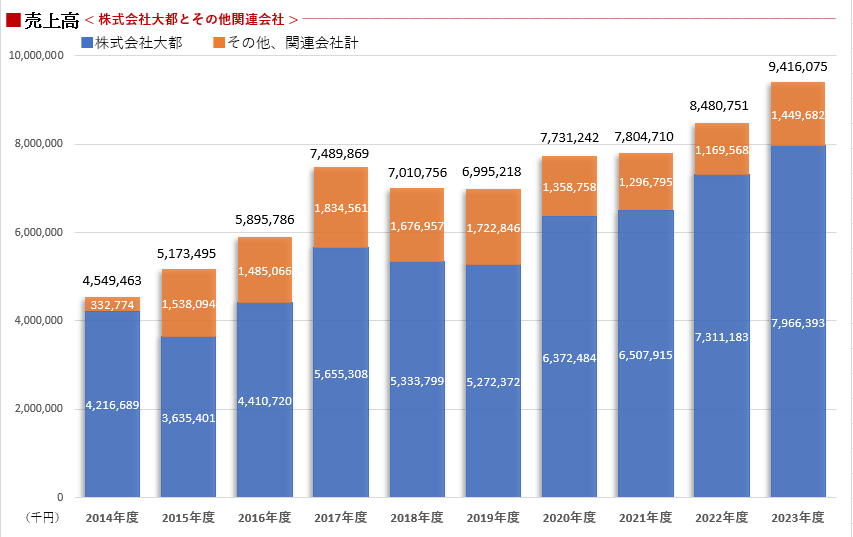This screenshot has height=537, width=853.
Task: Click the blue bar value 6,507,915
Action: (x=646, y=355)
